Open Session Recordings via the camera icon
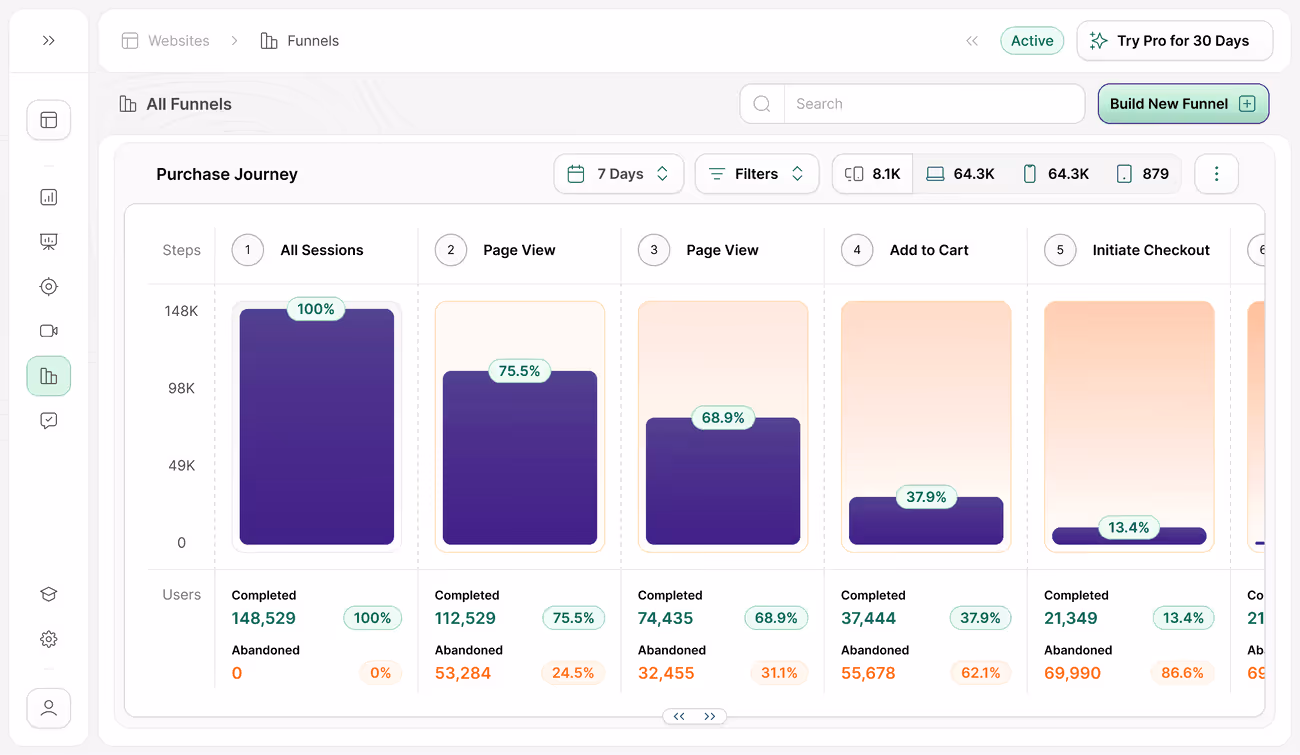 48,330
